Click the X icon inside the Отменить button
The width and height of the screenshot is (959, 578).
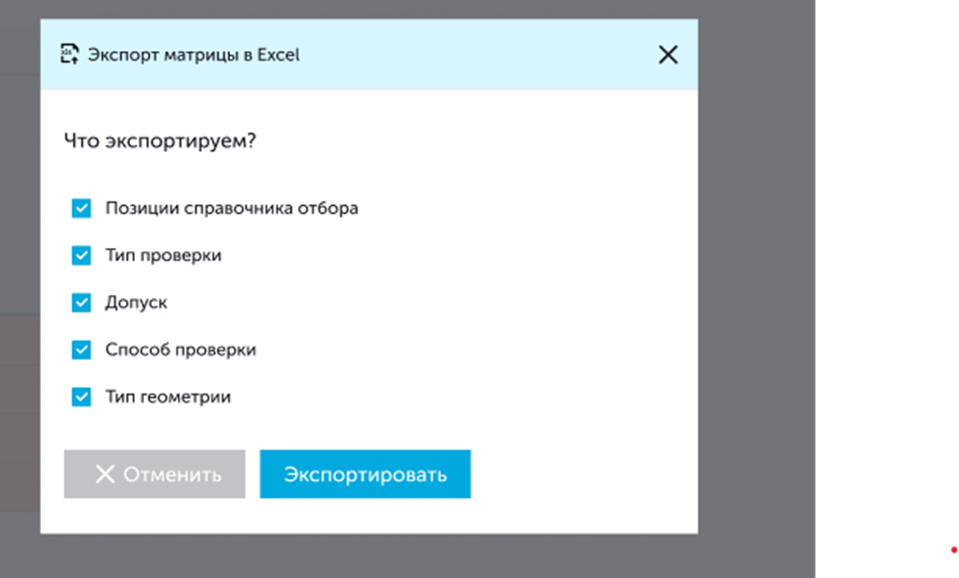pos(105,474)
